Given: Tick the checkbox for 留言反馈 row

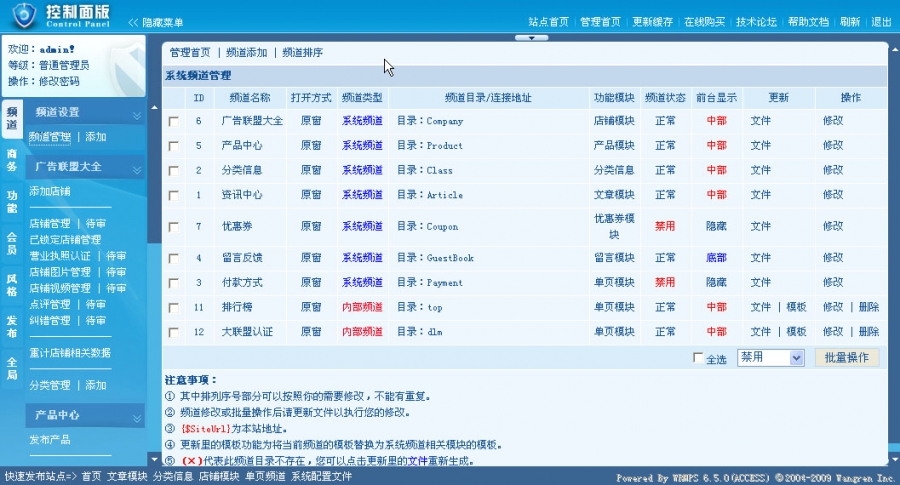Looking at the screenshot, I should (173, 258).
